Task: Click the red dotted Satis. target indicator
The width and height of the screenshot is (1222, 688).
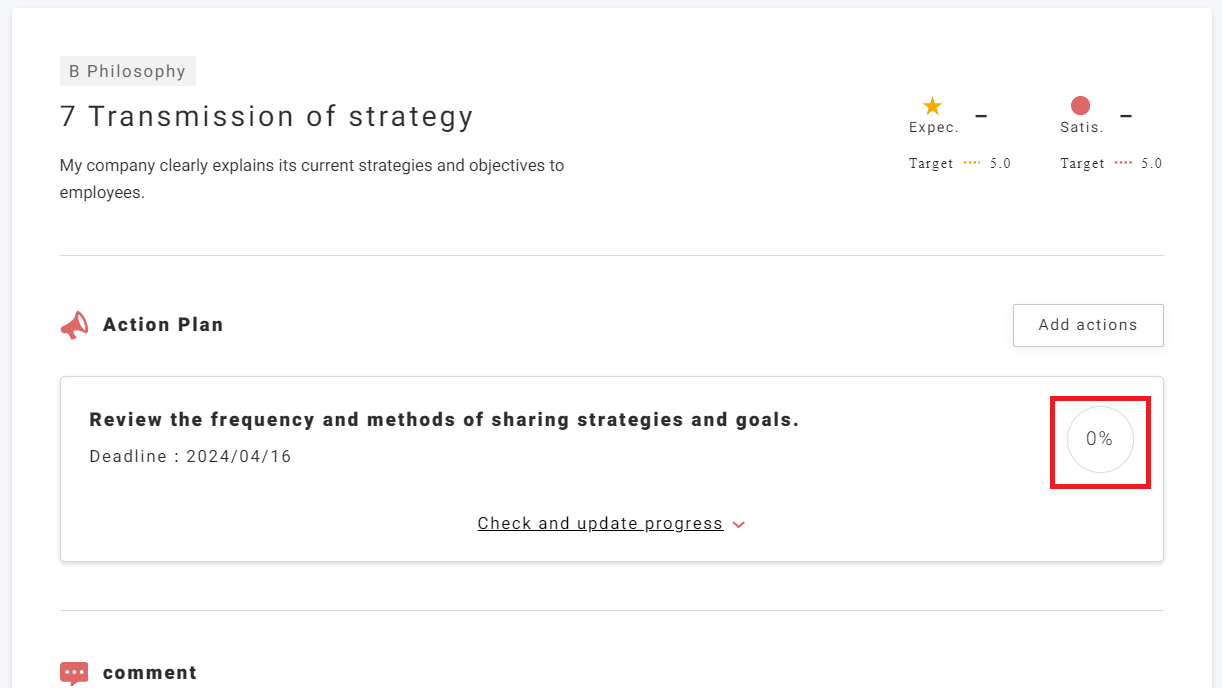Action: click(1123, 163)
